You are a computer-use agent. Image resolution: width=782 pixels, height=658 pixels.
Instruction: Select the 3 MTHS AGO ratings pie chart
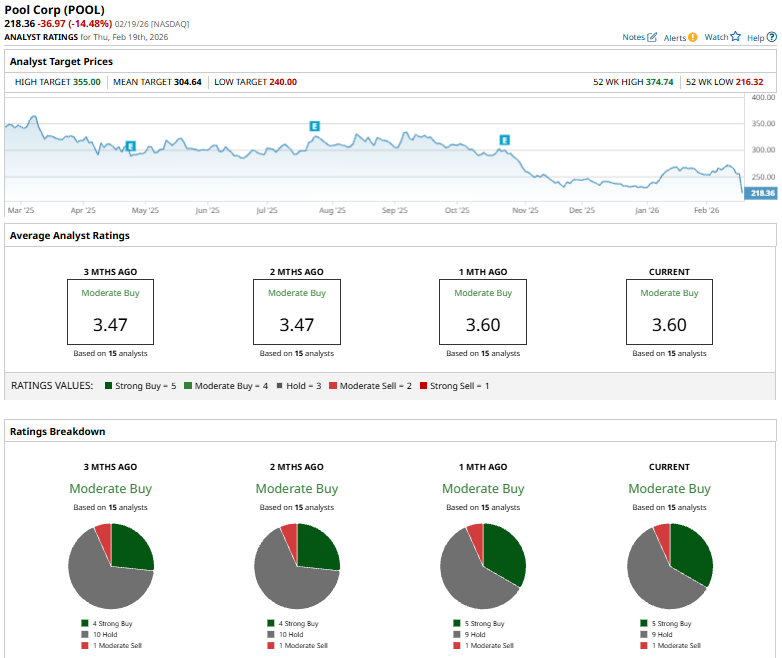111,566
